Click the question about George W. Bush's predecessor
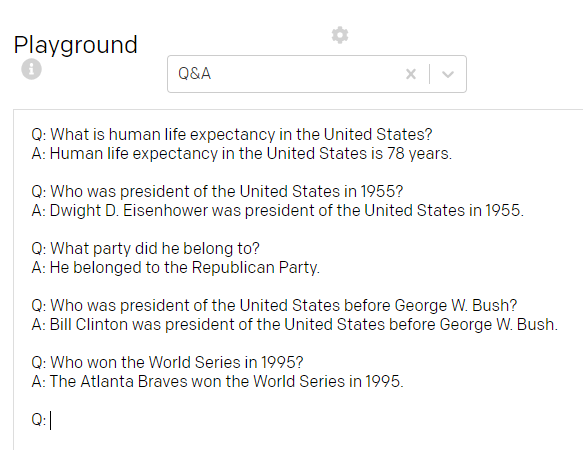The width and height of the screenshot is (583, 450). click(x=274, y=305)
